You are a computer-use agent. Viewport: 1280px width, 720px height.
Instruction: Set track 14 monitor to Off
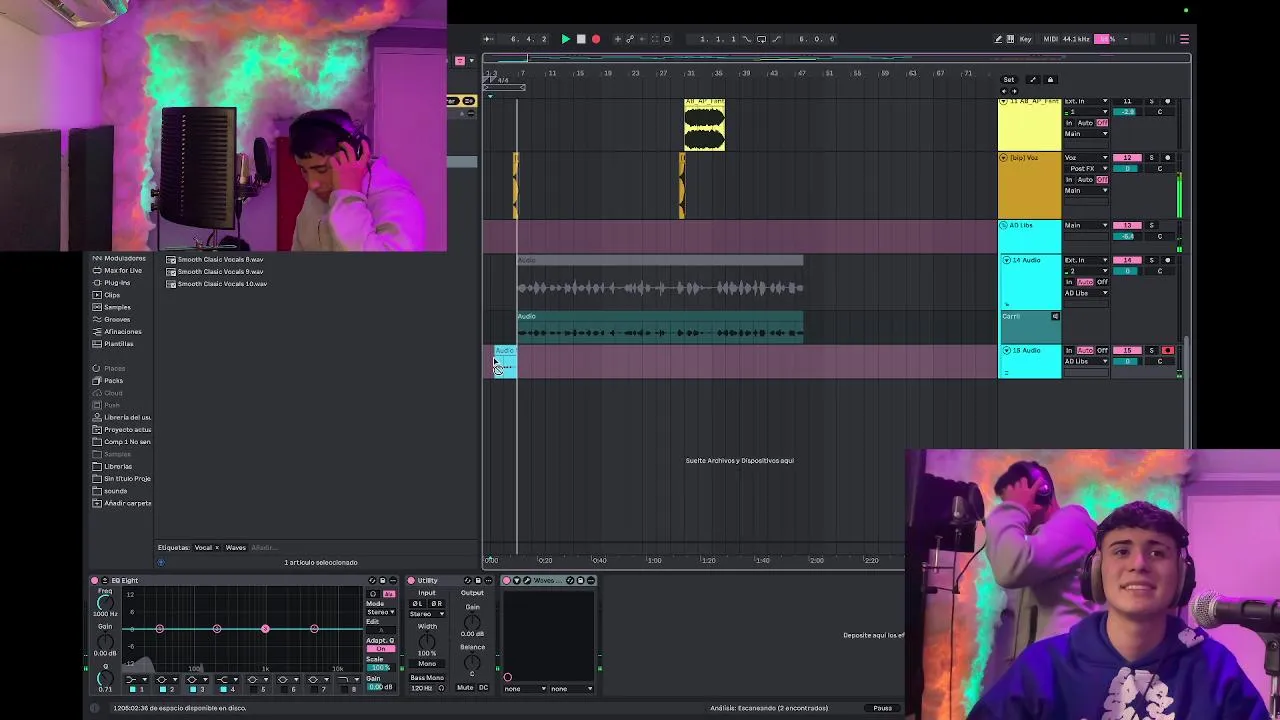coord(1102,283)
